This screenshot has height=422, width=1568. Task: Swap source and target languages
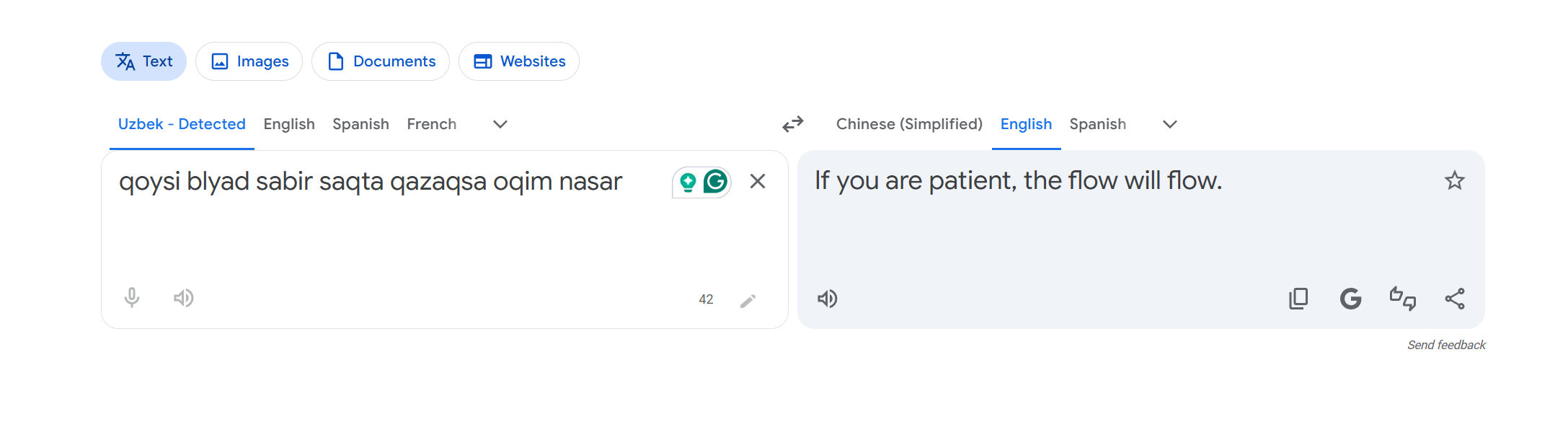792,125
